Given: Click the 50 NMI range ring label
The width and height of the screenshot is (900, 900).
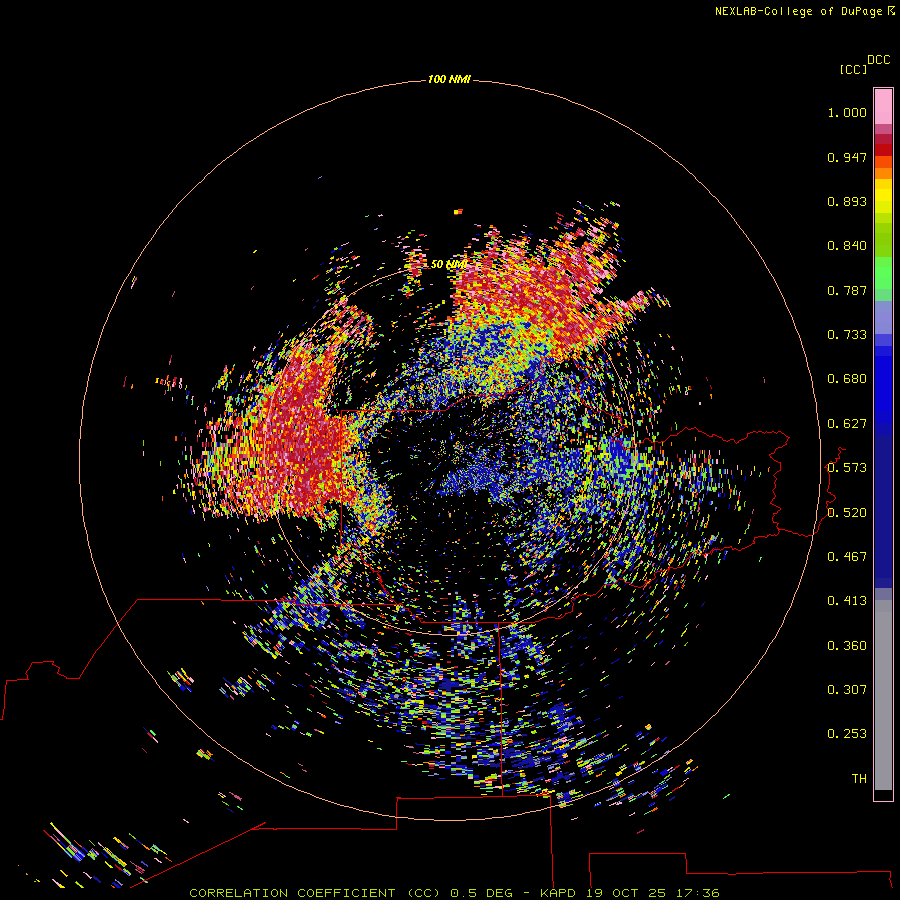Looking at the screenshot, I should point(449,264).
